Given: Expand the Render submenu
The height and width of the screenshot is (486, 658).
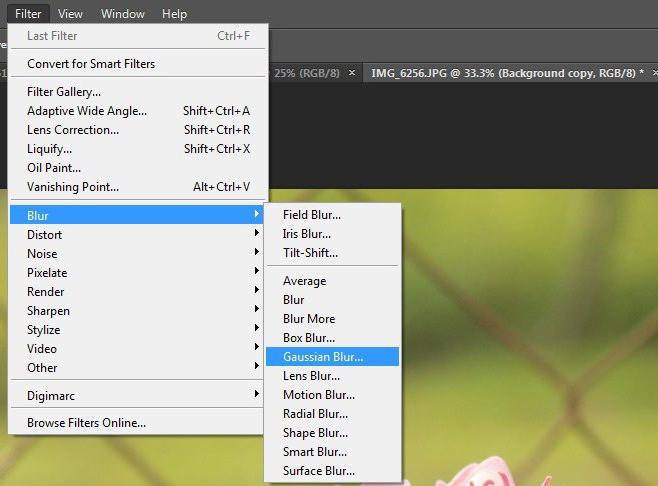Looking at the screenshot, I should tap(137, 292).
